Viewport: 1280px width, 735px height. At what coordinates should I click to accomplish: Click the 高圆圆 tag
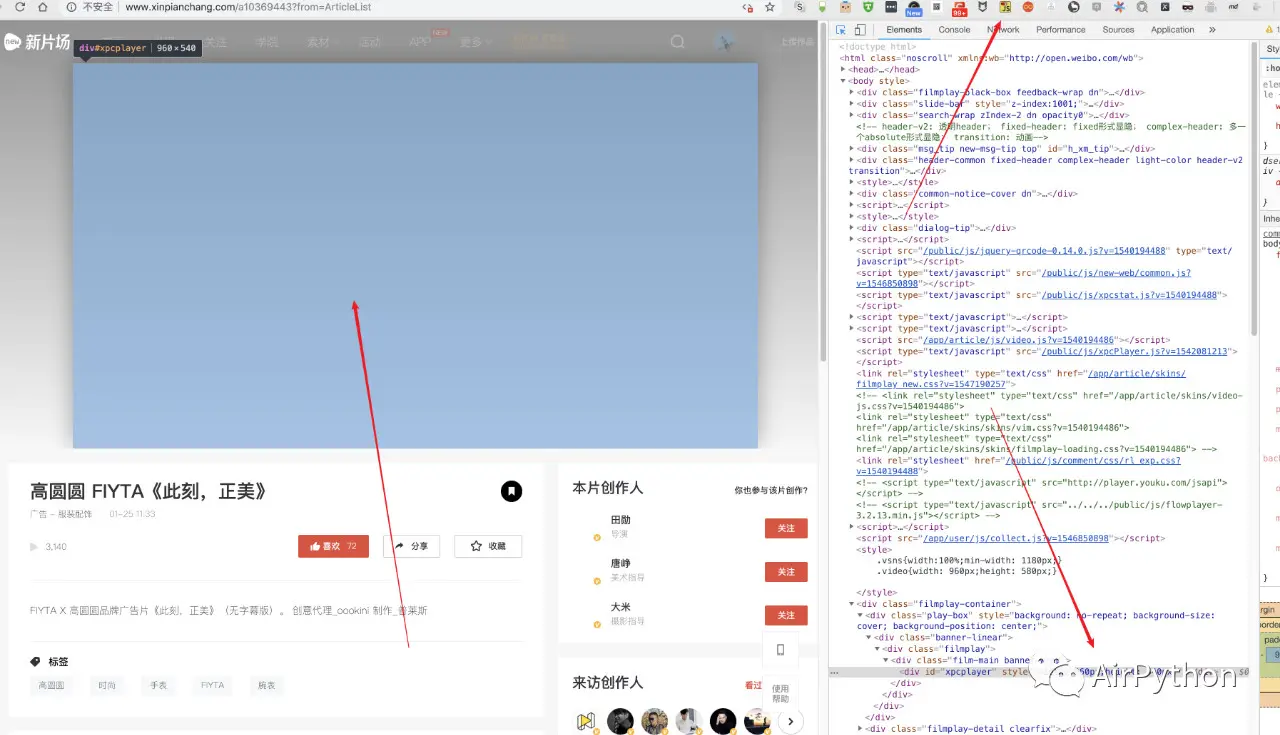pyautogui.click(x=51, y=686)
